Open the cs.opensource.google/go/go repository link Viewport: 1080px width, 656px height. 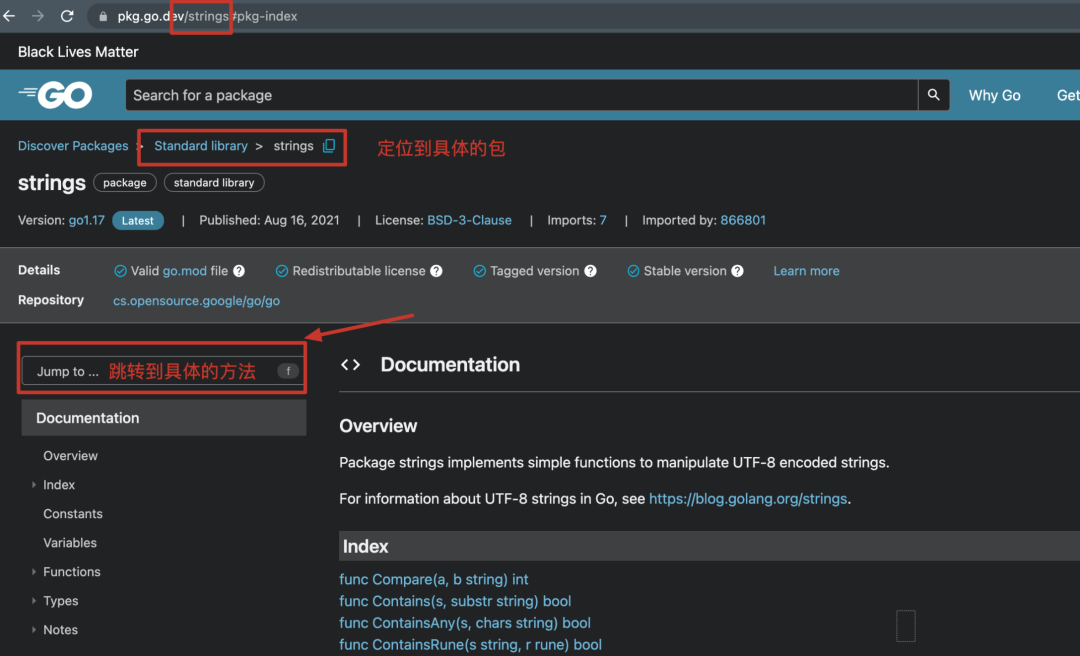(196, 300)
